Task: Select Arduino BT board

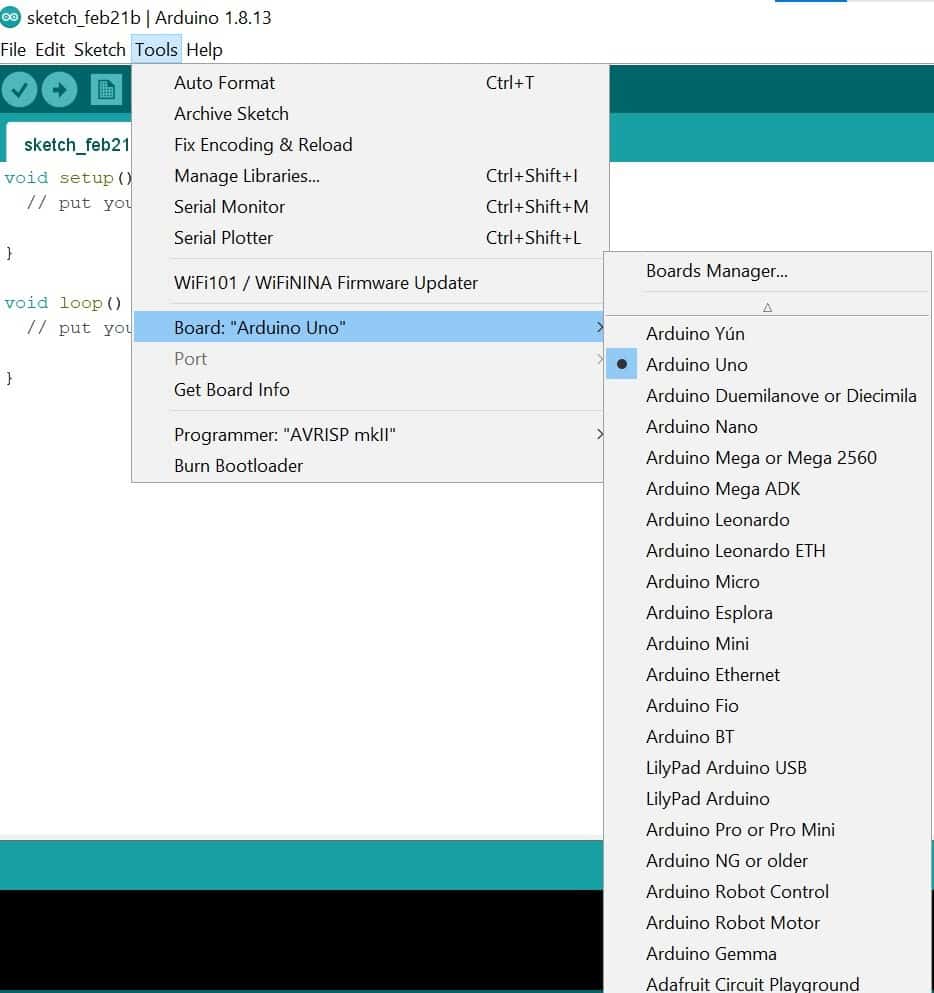Action: pos(767,737)
